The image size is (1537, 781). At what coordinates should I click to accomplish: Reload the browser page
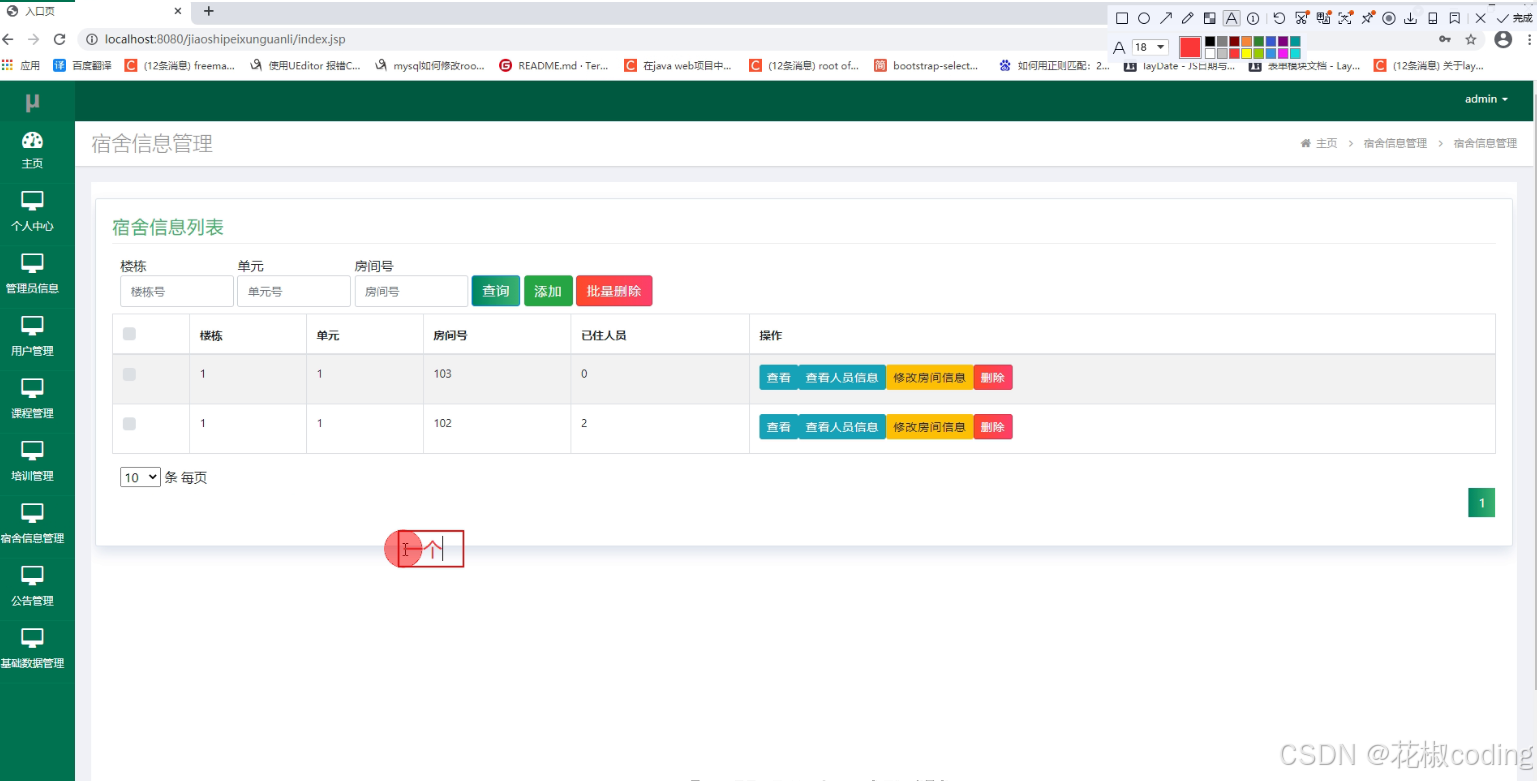tap(60, 39)
